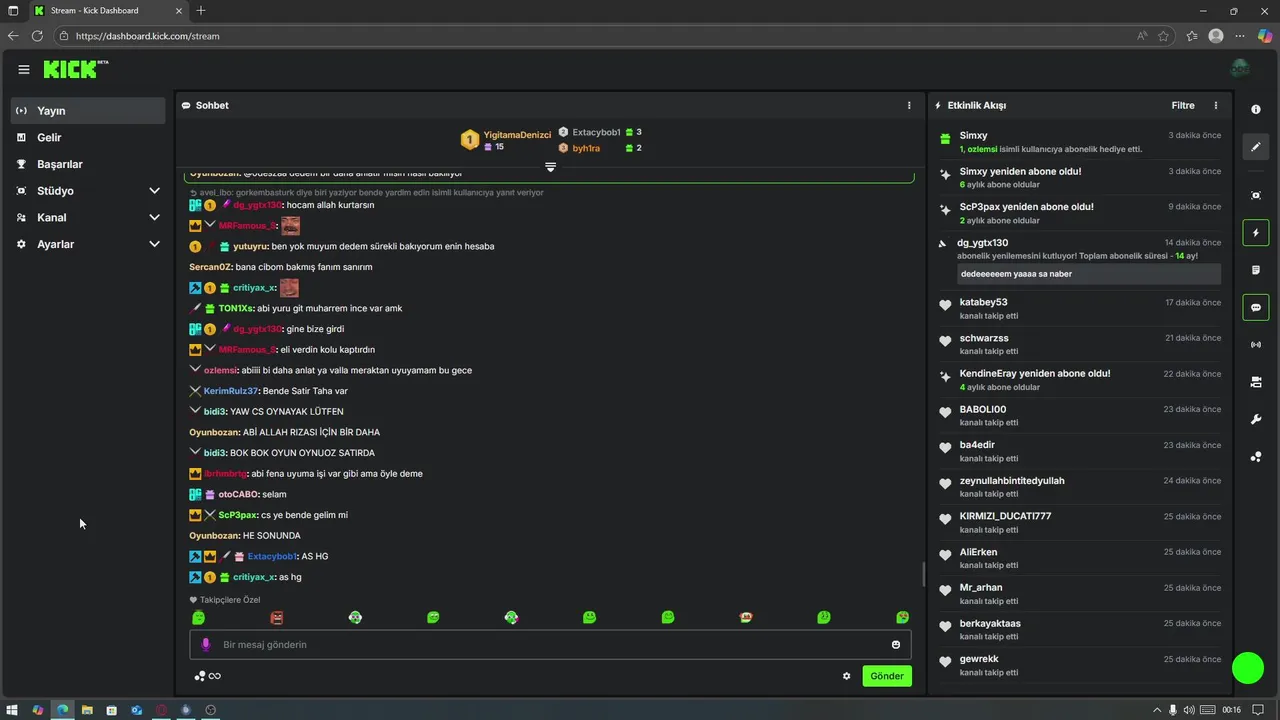The height and width of the screenshot is (720, 1280).
Task: Click the favorites star in address bar
Action: coord(1164,36)
